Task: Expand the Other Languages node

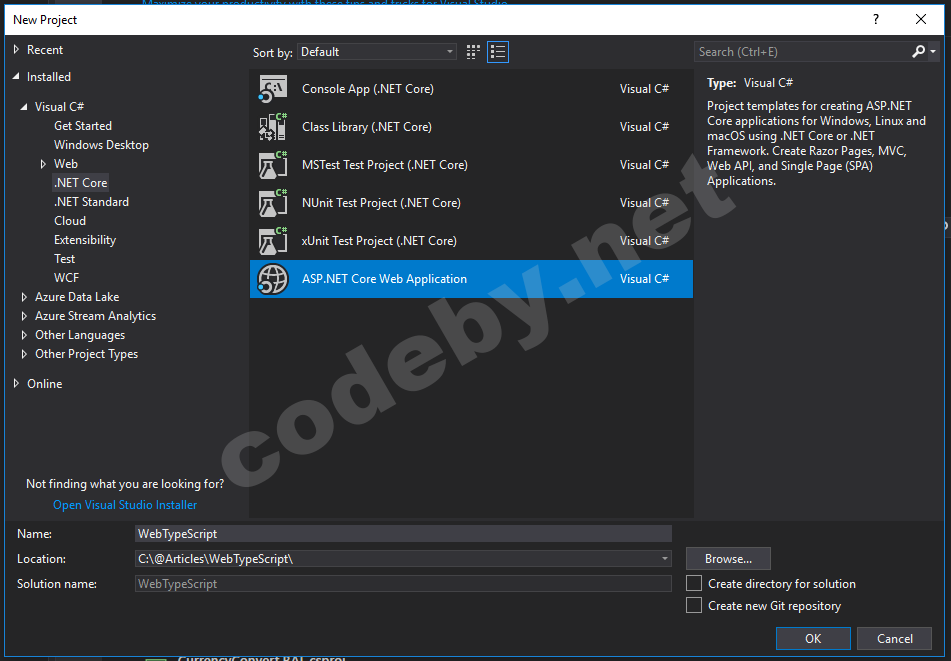Action: (24, 335)
